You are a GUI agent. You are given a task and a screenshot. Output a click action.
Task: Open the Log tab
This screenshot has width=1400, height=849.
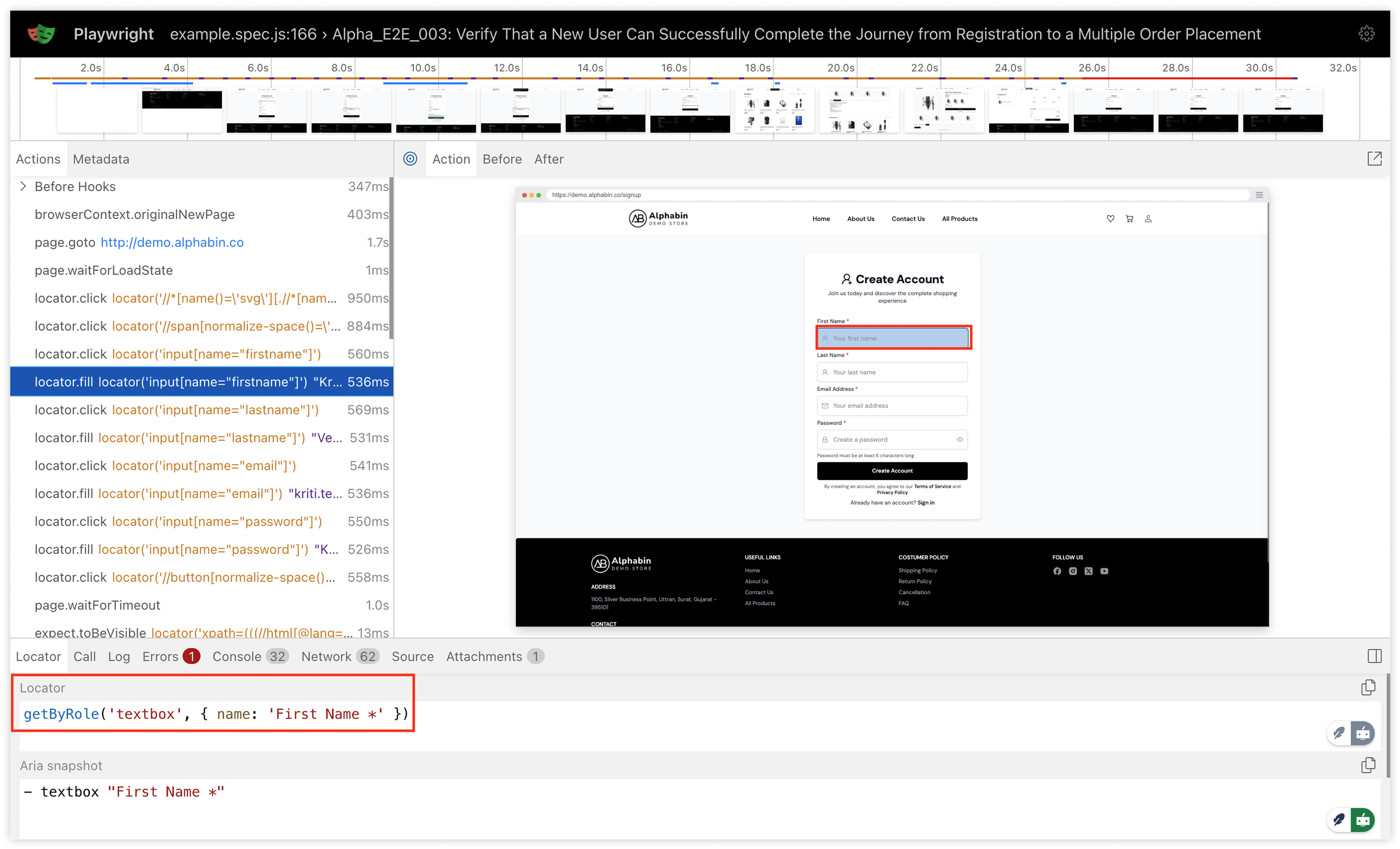tap(119, 656)
